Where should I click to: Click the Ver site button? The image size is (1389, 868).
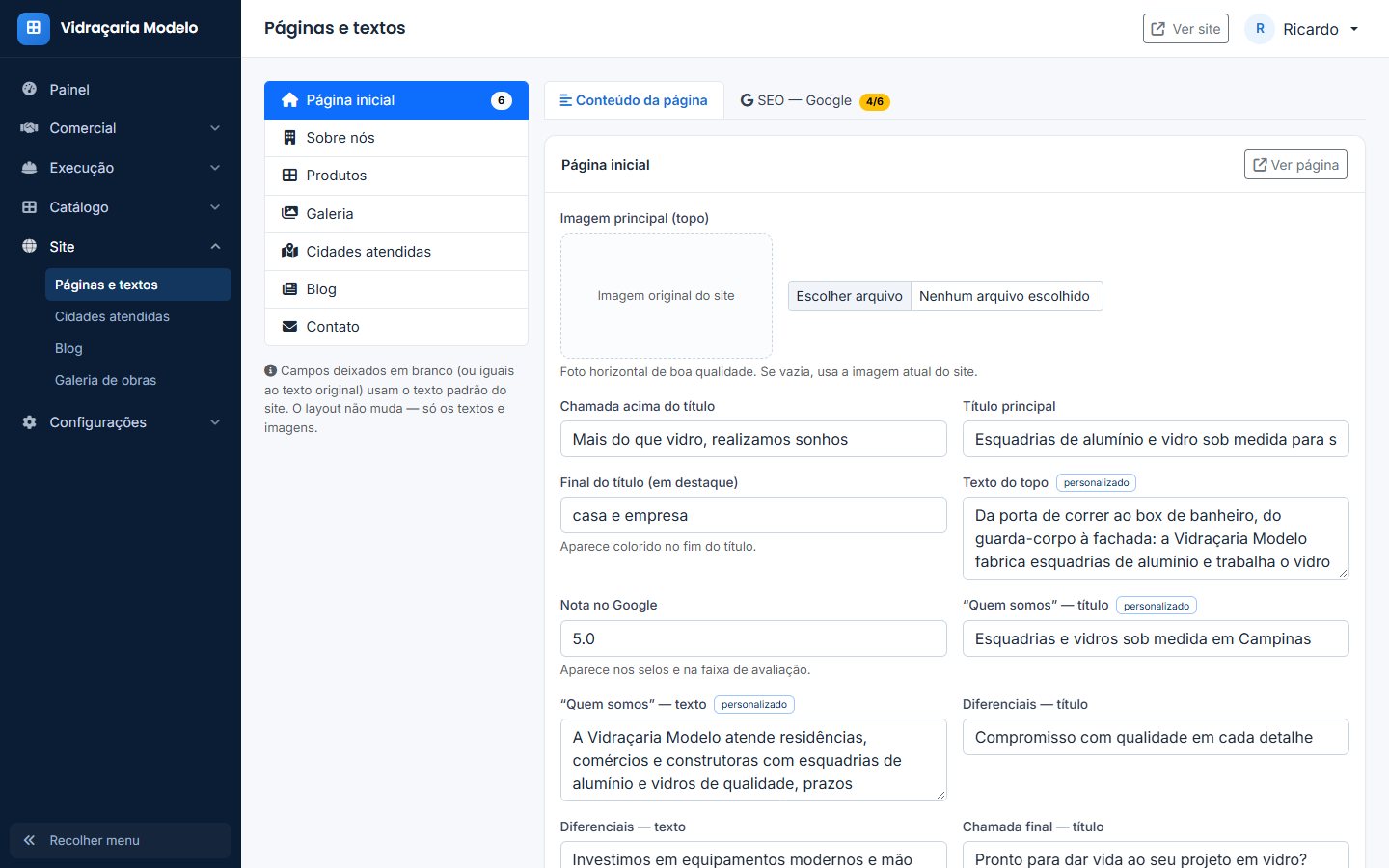click(1185, 29)
